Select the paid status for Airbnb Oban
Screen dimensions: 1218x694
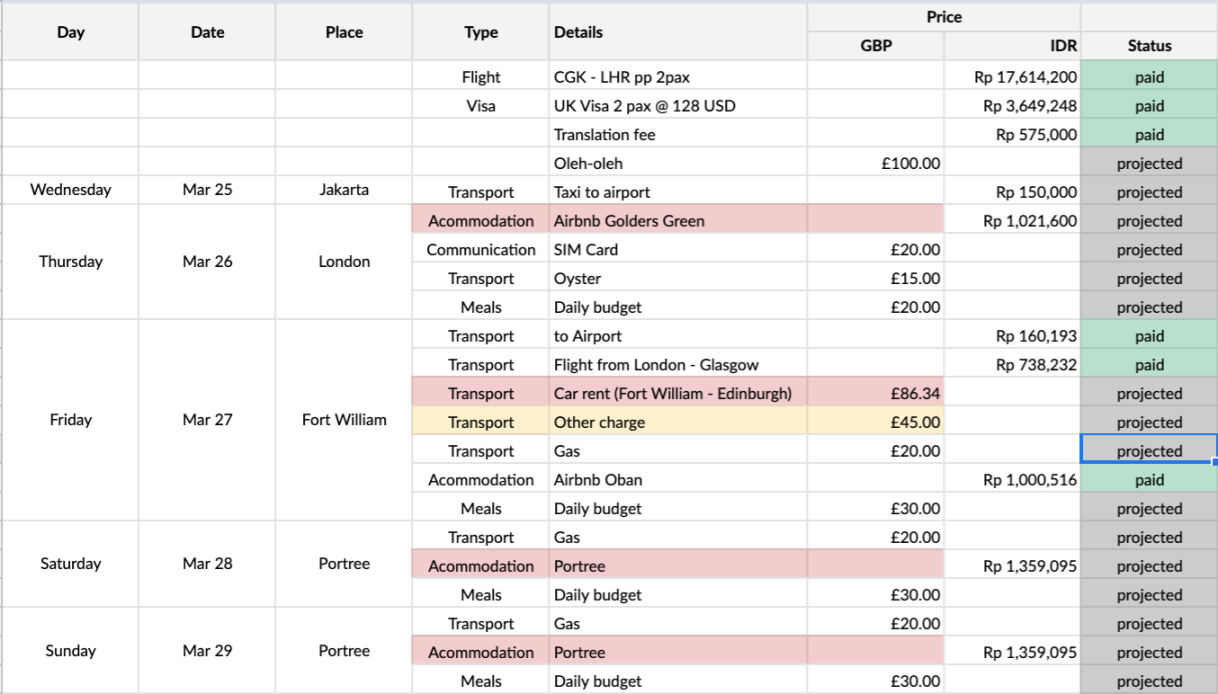point(1149,480)
